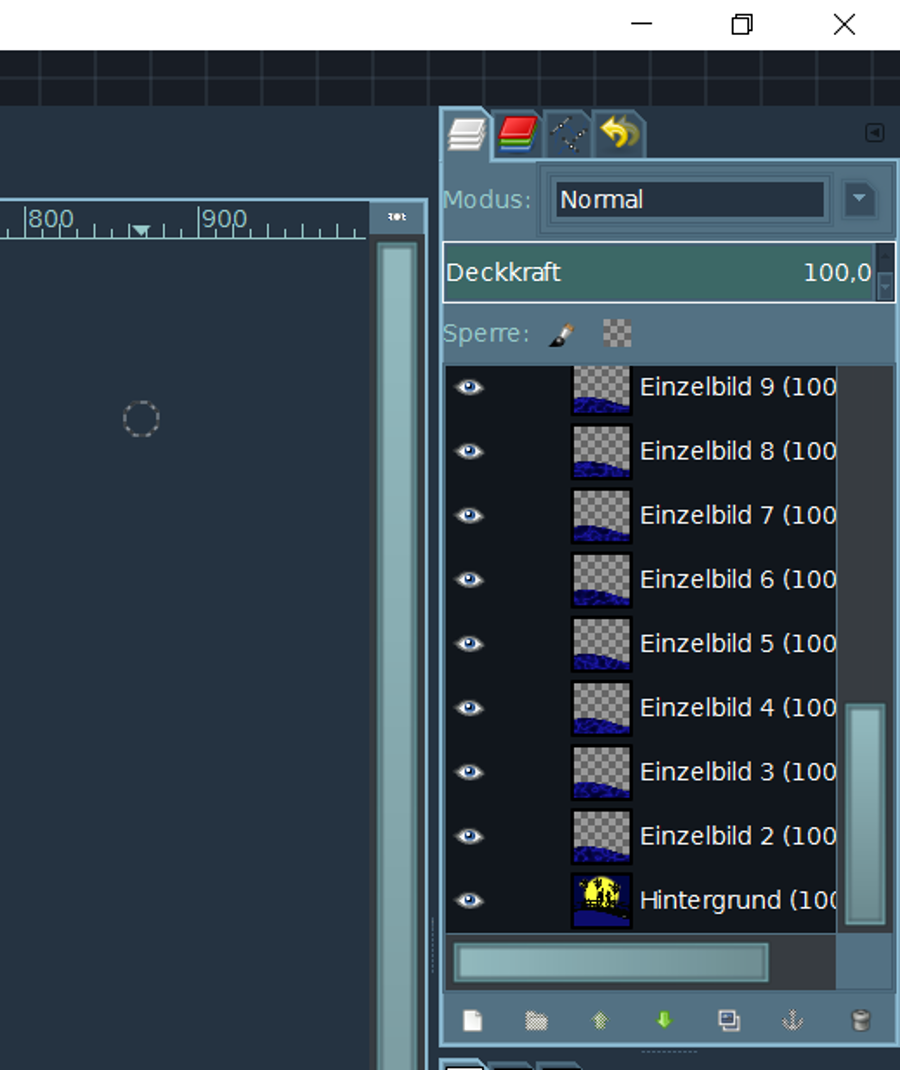
Task: Open the dock tab configuration menu
Action: 875,132
